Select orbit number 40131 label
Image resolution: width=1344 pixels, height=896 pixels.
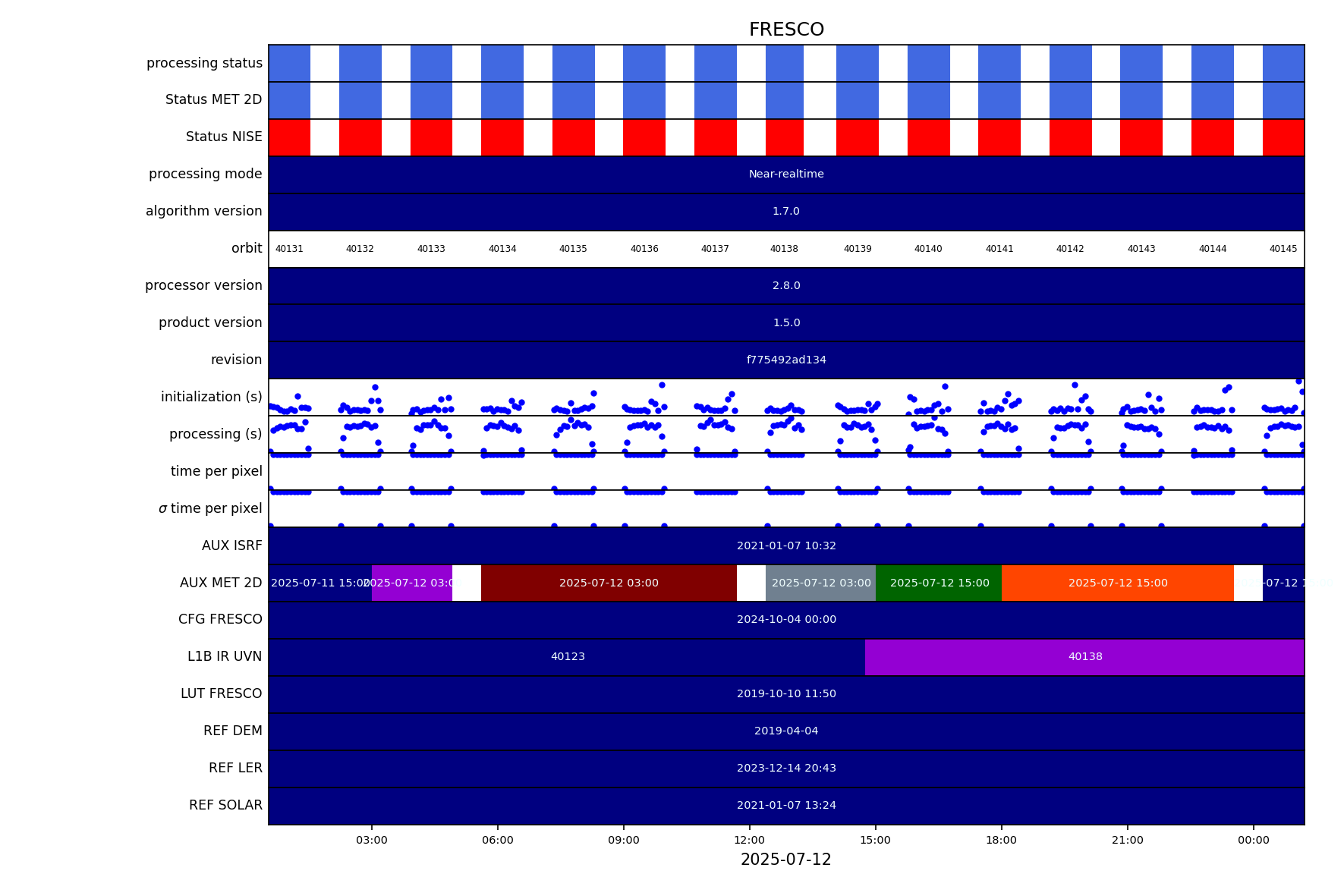(289, 249)
